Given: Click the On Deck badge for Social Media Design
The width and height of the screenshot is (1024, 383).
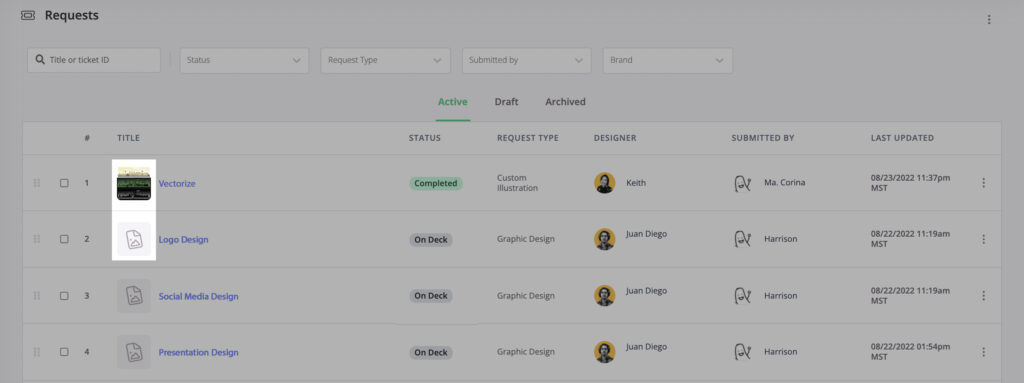Looking at the screenshot, I should (431, 296).
